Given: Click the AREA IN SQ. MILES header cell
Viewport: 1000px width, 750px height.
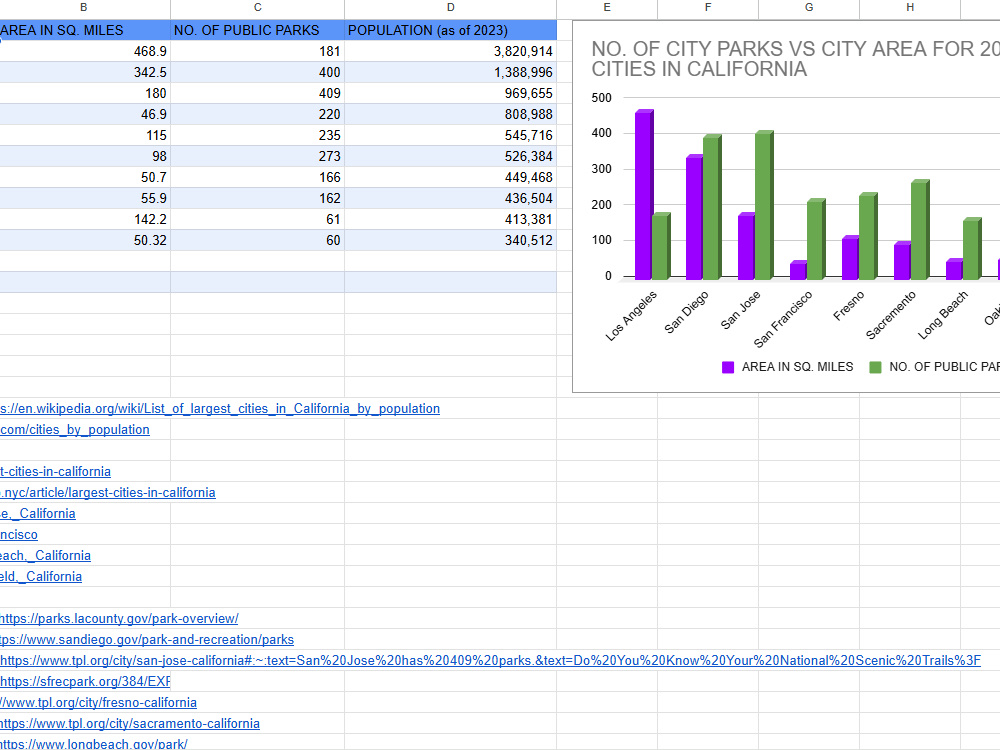Looking at the screenshot, I should (x=85, y=30).
